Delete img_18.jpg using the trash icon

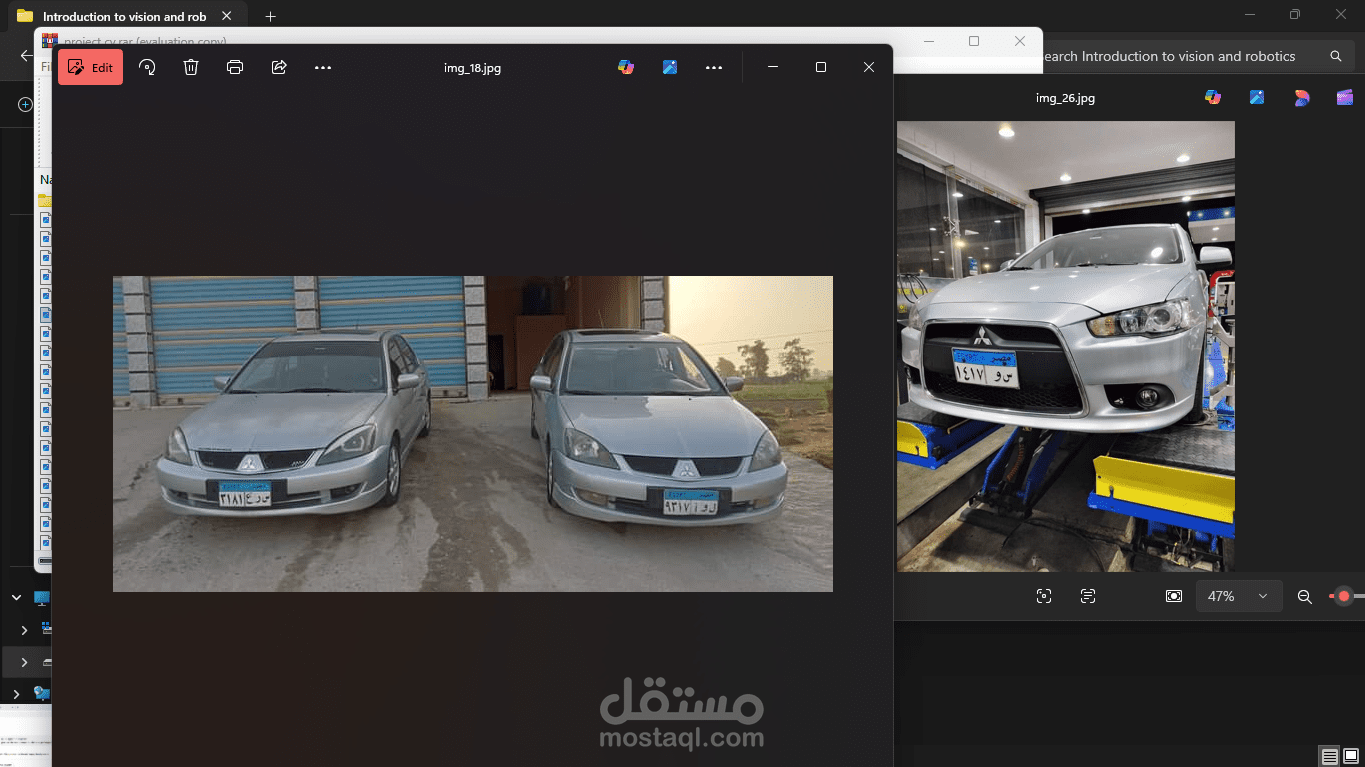191,67
